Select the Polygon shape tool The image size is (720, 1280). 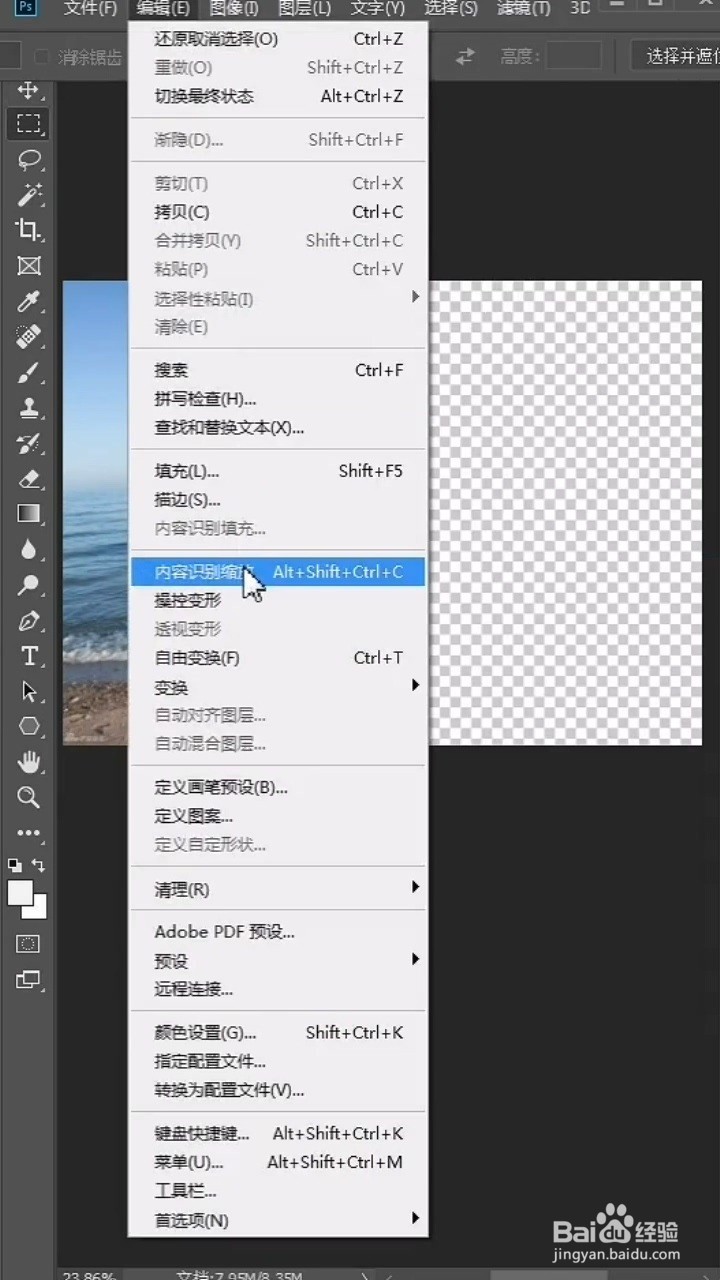point(28,726)
